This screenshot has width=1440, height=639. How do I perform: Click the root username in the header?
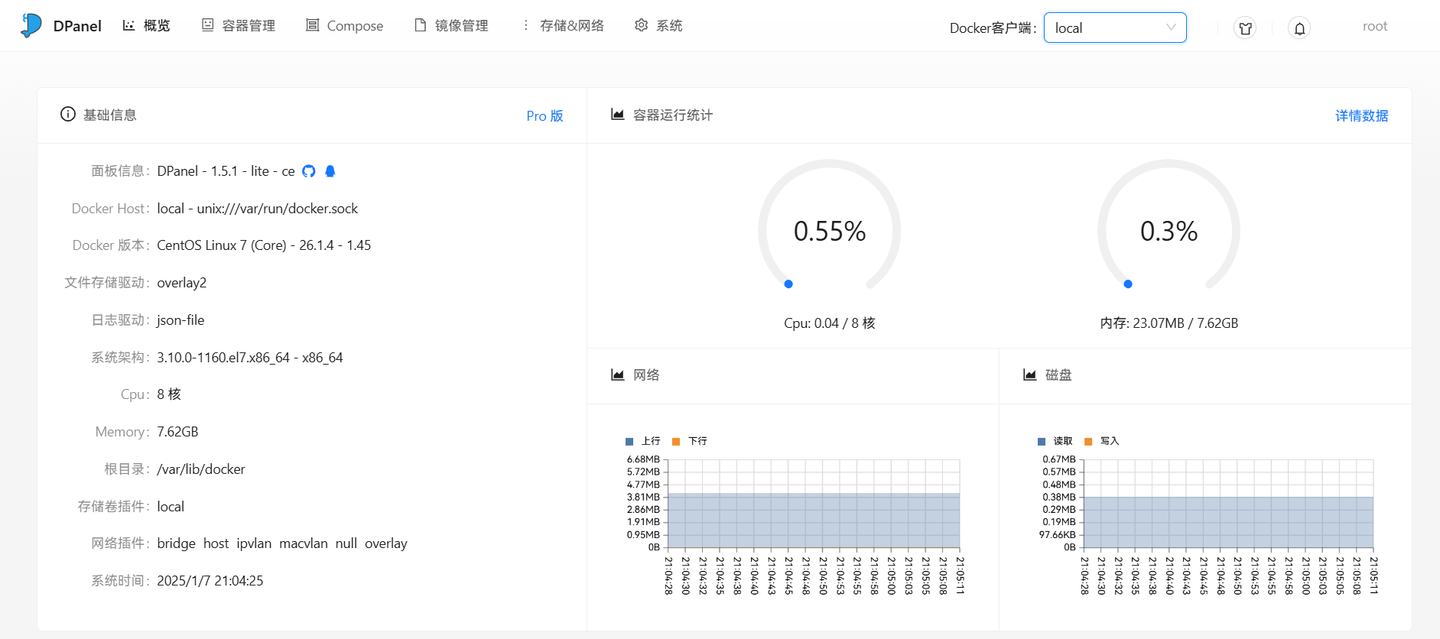pos(1374,26)
